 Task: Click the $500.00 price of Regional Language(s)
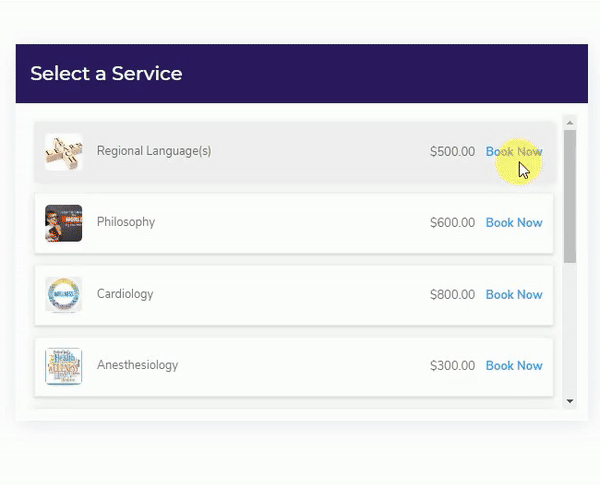click(452, 152)
